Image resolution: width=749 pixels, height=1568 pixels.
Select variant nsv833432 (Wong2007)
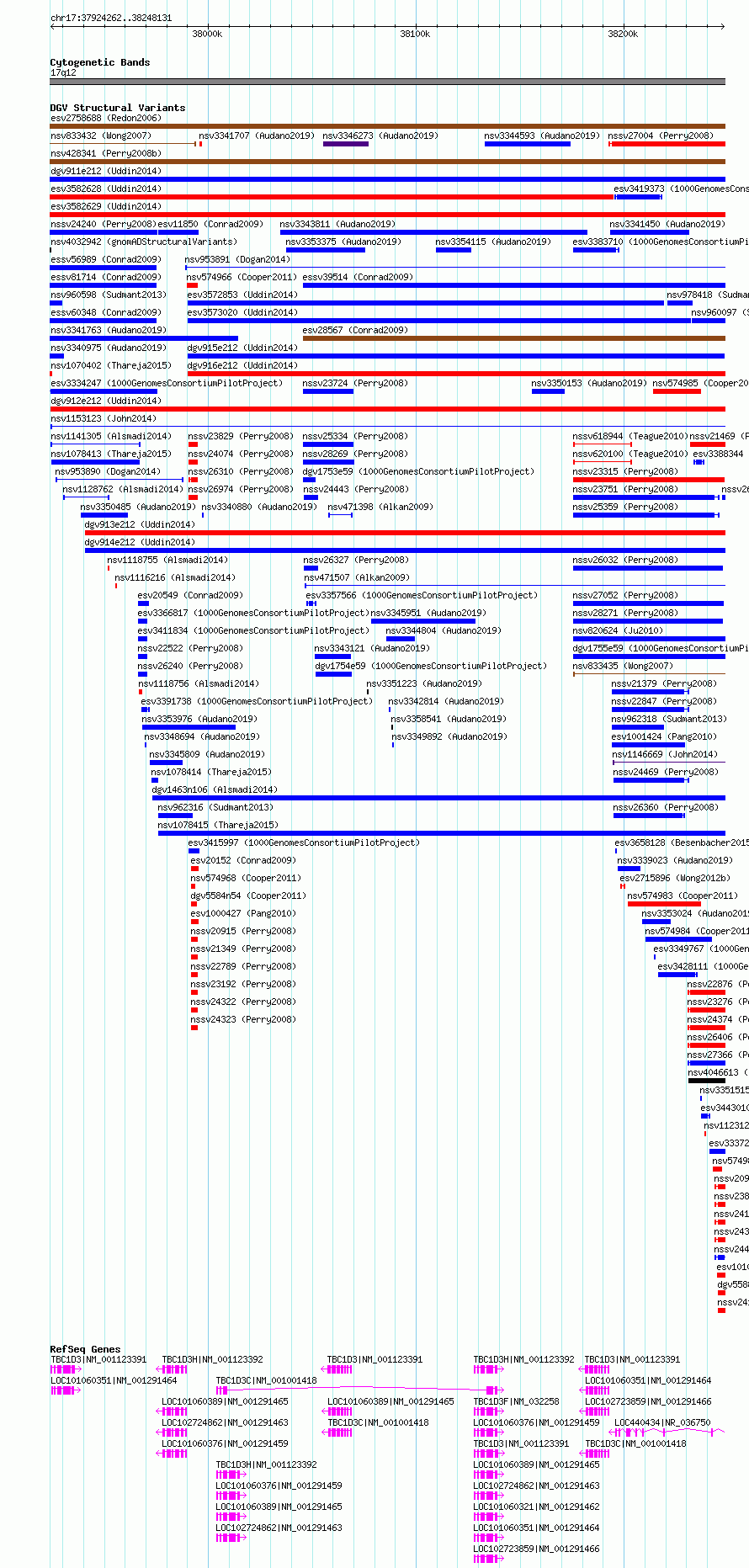tap(101, 136)
